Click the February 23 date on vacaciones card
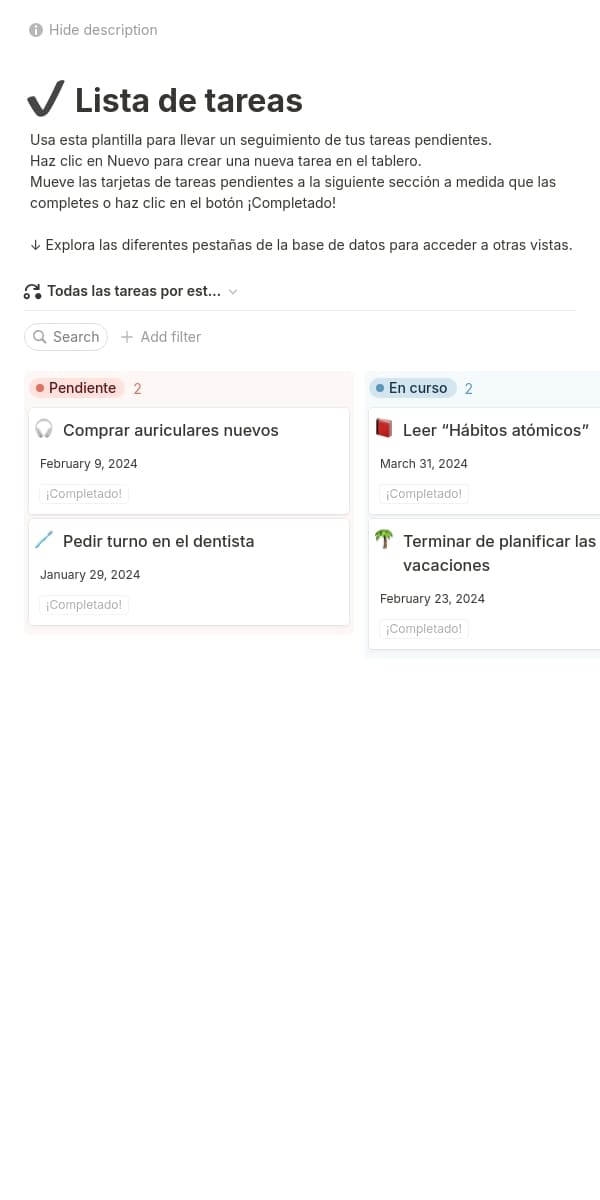Image resolution: width=600 pixels, height=1200 pixels. coord(433,598)
